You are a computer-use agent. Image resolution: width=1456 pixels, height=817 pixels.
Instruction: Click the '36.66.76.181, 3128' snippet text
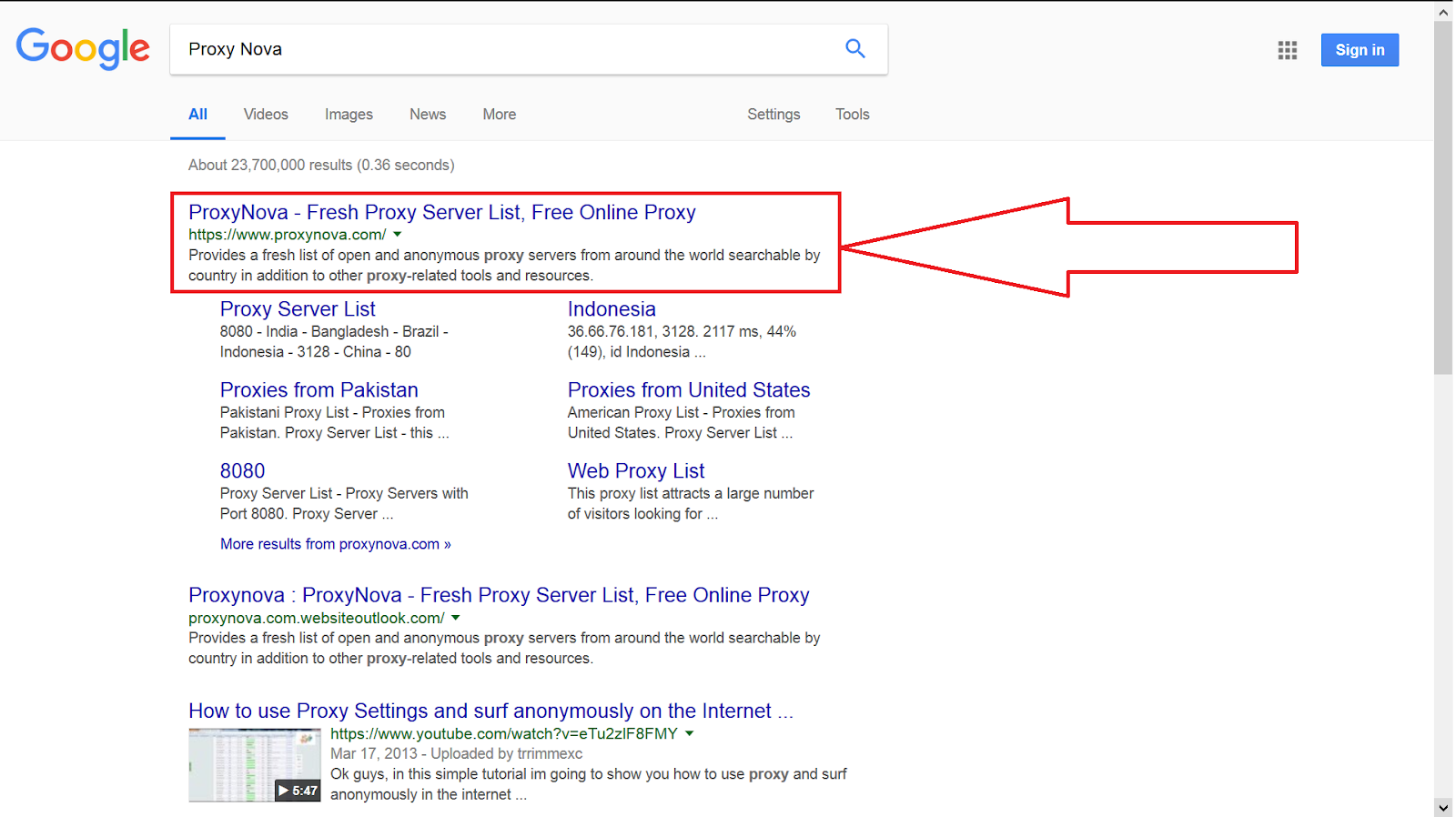click(x=682, y=342)
